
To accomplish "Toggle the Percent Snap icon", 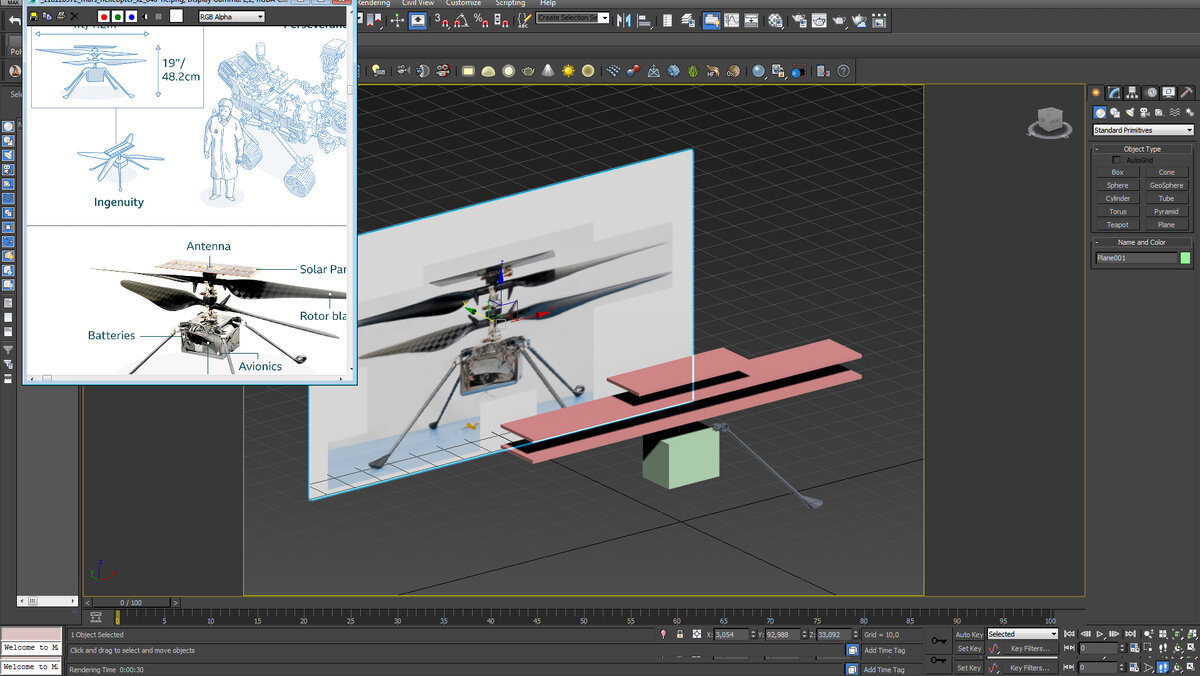I will (481, 19).
